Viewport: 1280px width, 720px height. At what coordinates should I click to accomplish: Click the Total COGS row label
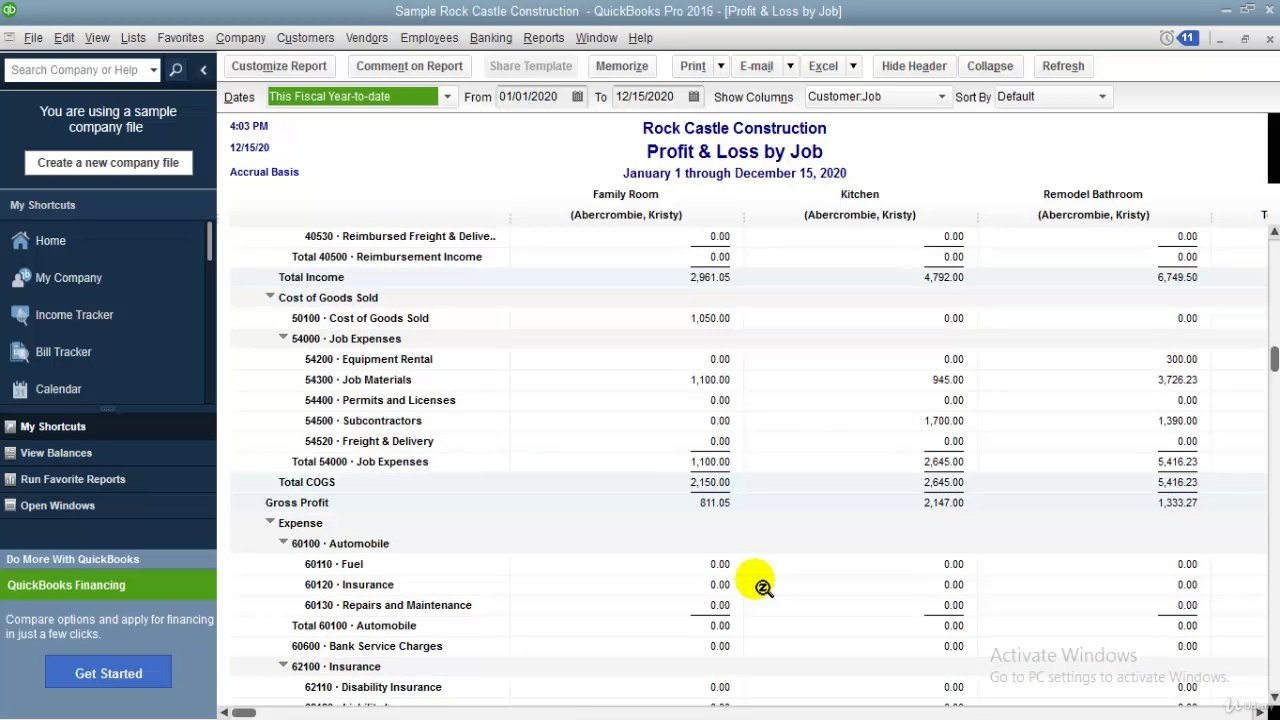(307, 482)
